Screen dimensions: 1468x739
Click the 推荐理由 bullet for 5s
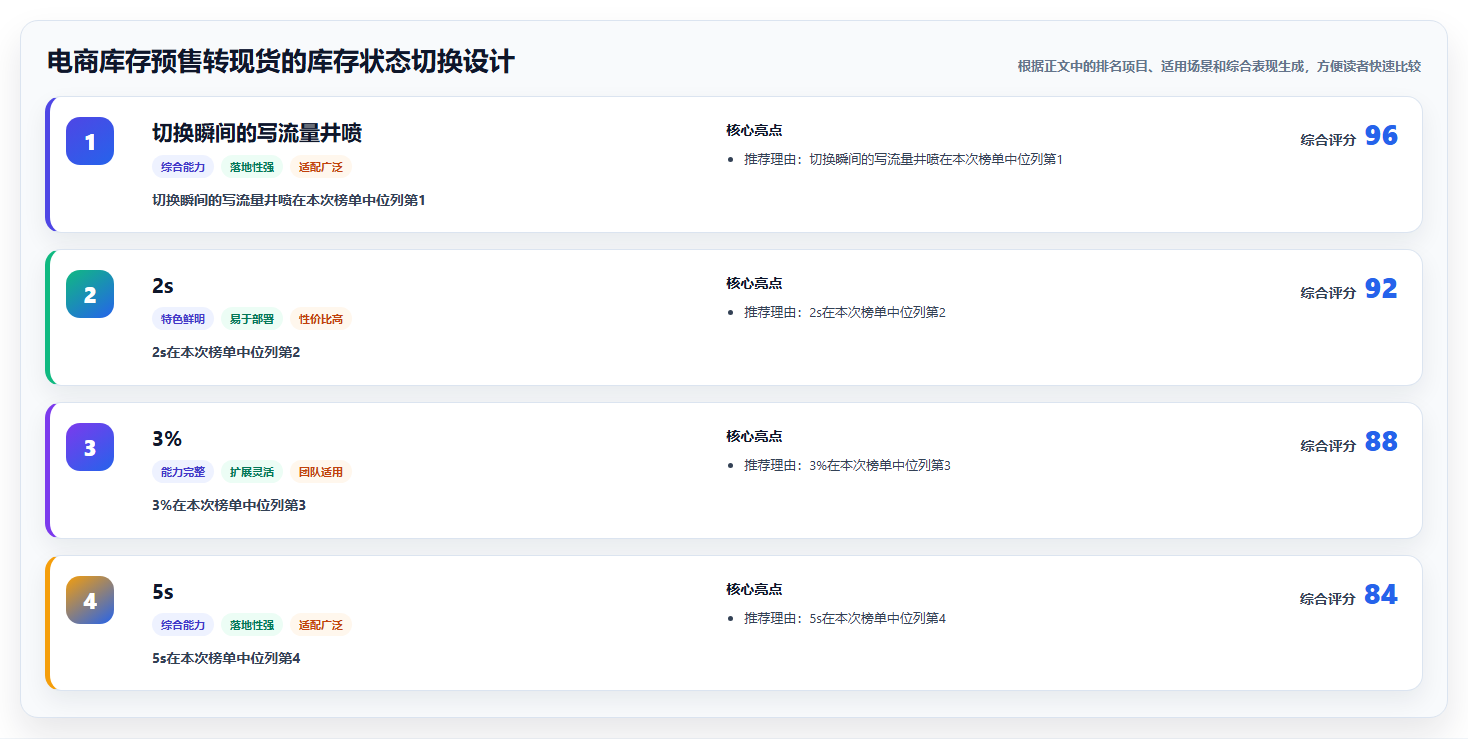pyautogui.click(x=845, y=618)
